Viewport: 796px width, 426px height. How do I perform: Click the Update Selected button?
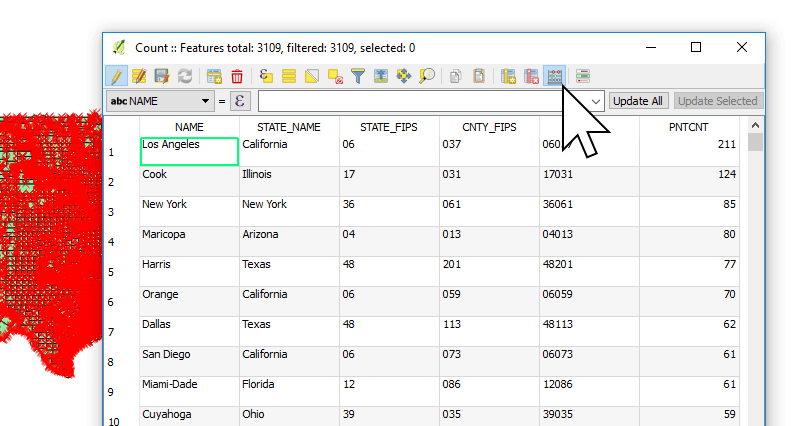pos(717,101)
